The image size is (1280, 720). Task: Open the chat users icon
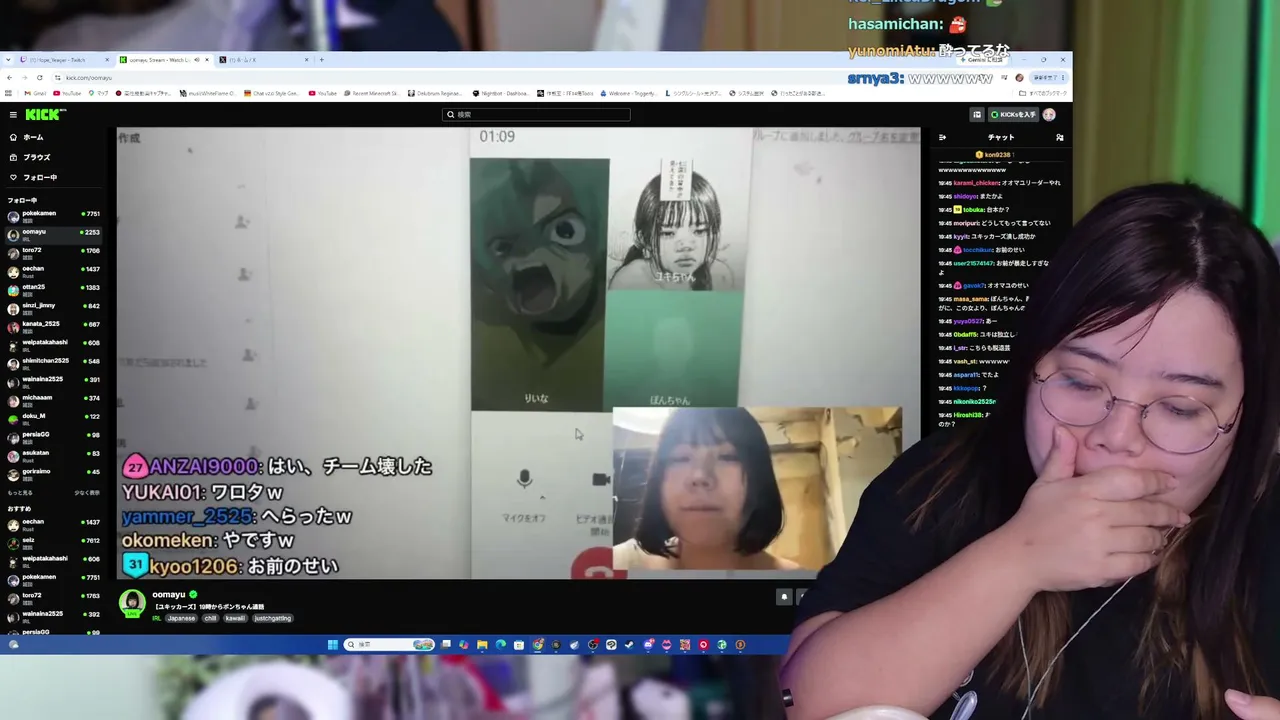tap(1059, 138)
